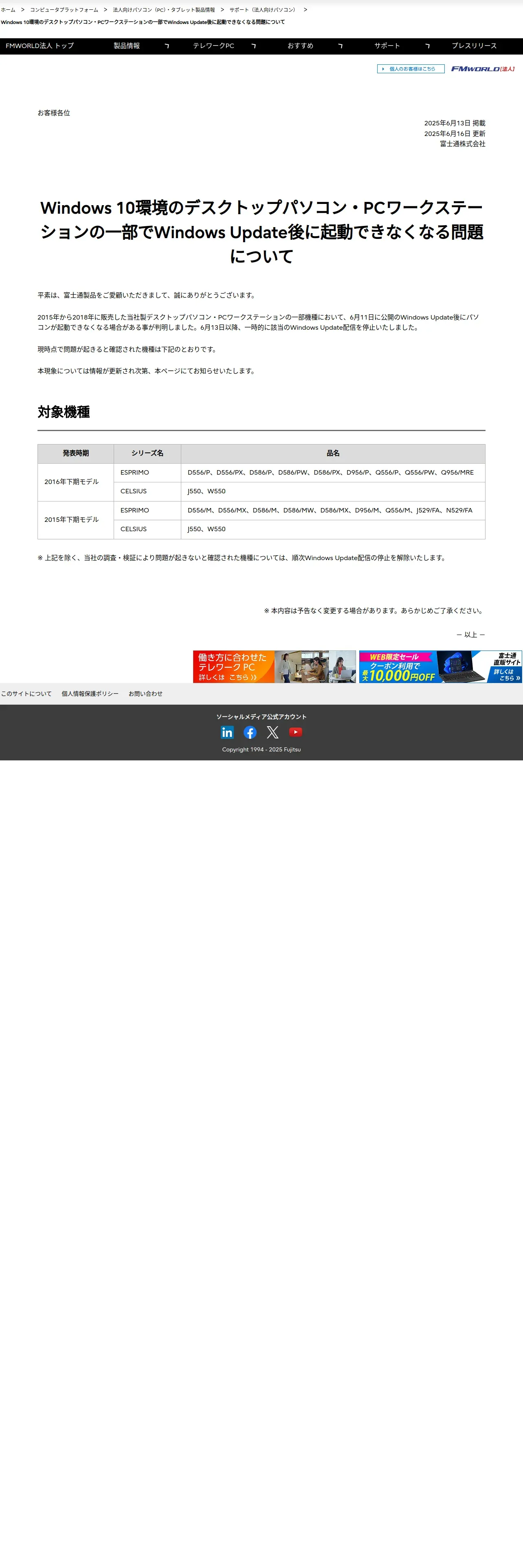Screen dimensions: 523x1568
Task: Open the LinkedIn social media icon
Action: 227,732
